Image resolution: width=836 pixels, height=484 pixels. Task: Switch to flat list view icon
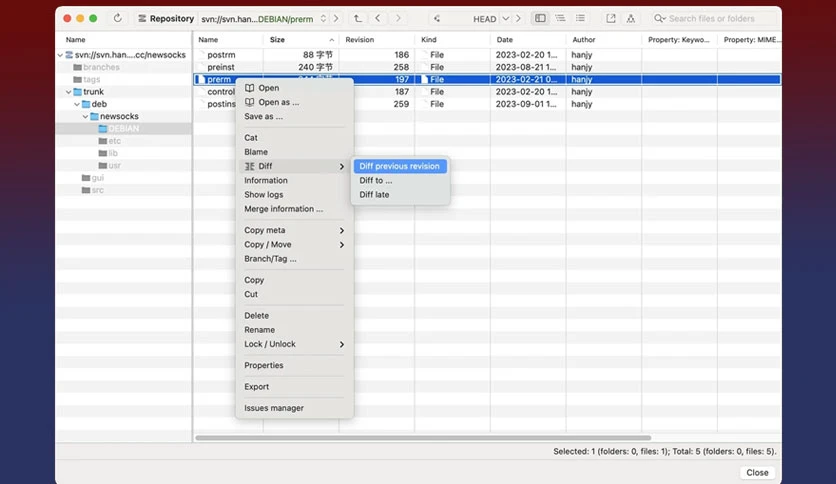(x=580, y=18)
